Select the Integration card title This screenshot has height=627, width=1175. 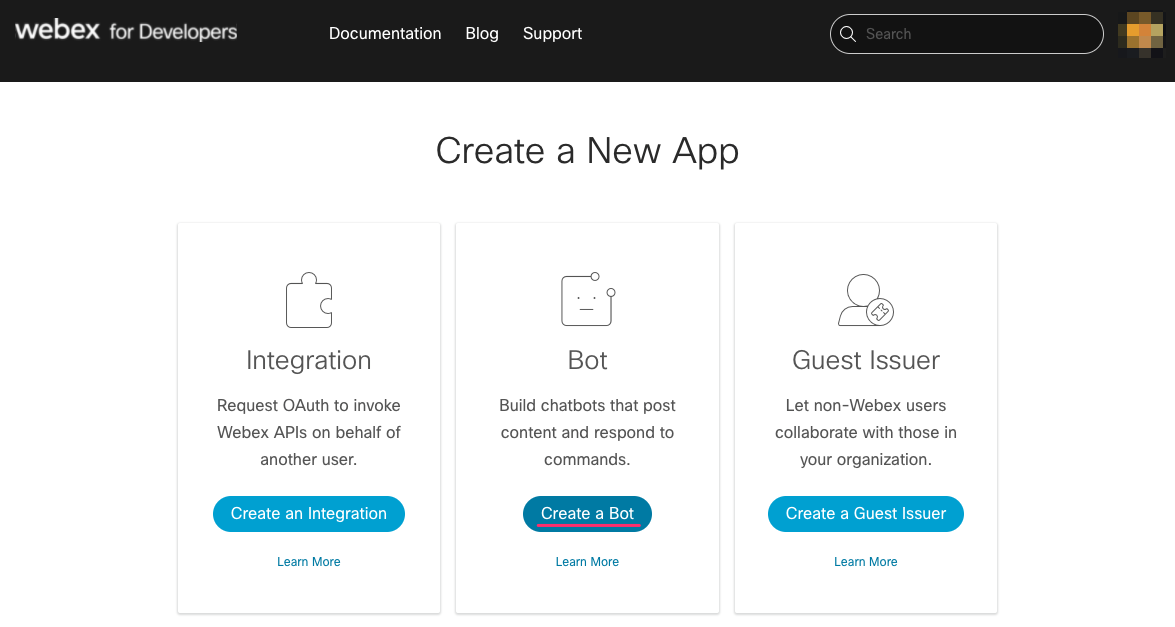[309, 360]
